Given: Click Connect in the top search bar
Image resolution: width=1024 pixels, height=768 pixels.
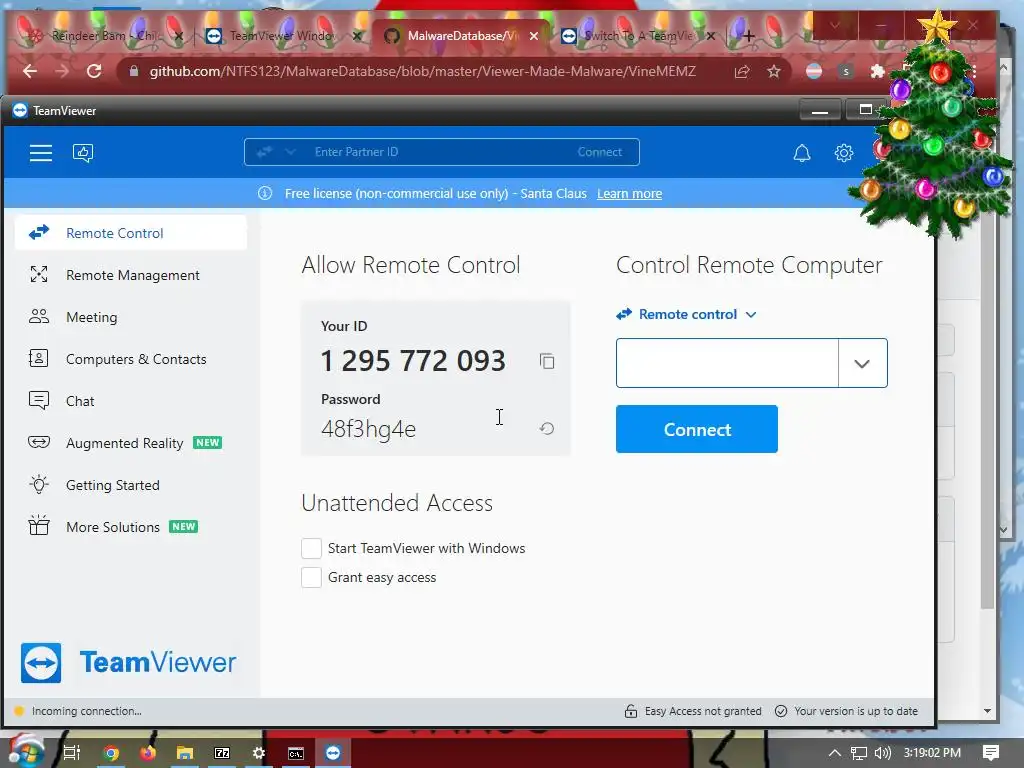Looking at the screenshot, I should 600,152.
